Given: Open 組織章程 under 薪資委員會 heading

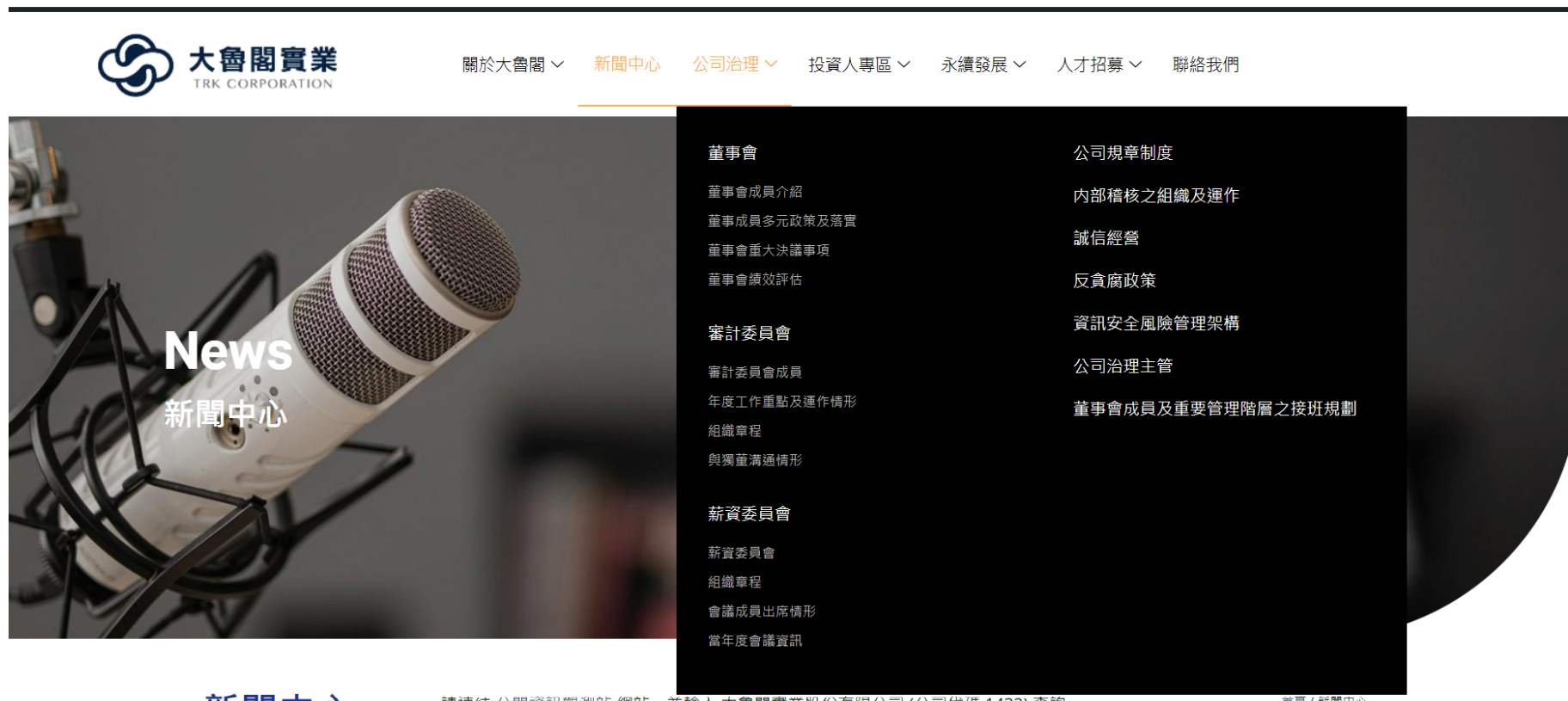Looking at the screenshot, I should (x=734, y=582).
